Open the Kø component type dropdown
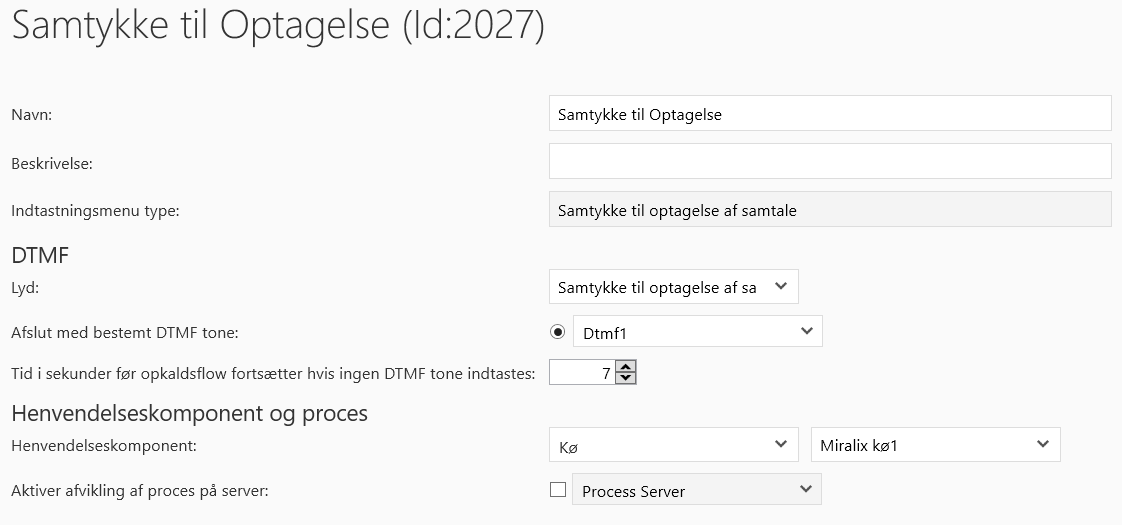This screenshot has width=1122, height=525. click(x=673, y=445)
